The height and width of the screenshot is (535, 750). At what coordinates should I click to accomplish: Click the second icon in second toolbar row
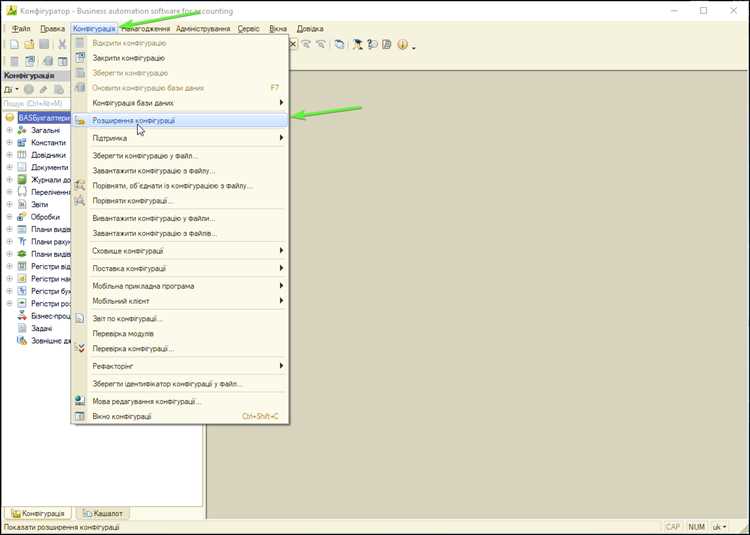30,61
